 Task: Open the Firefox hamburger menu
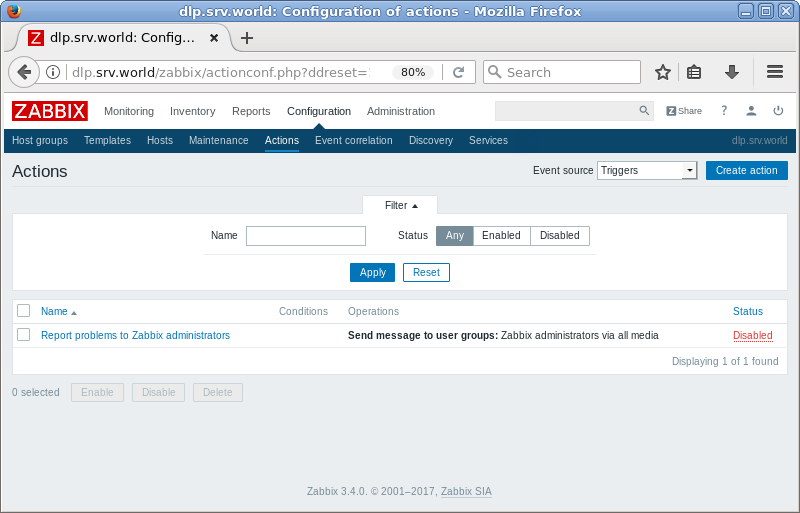coord(774,72)
